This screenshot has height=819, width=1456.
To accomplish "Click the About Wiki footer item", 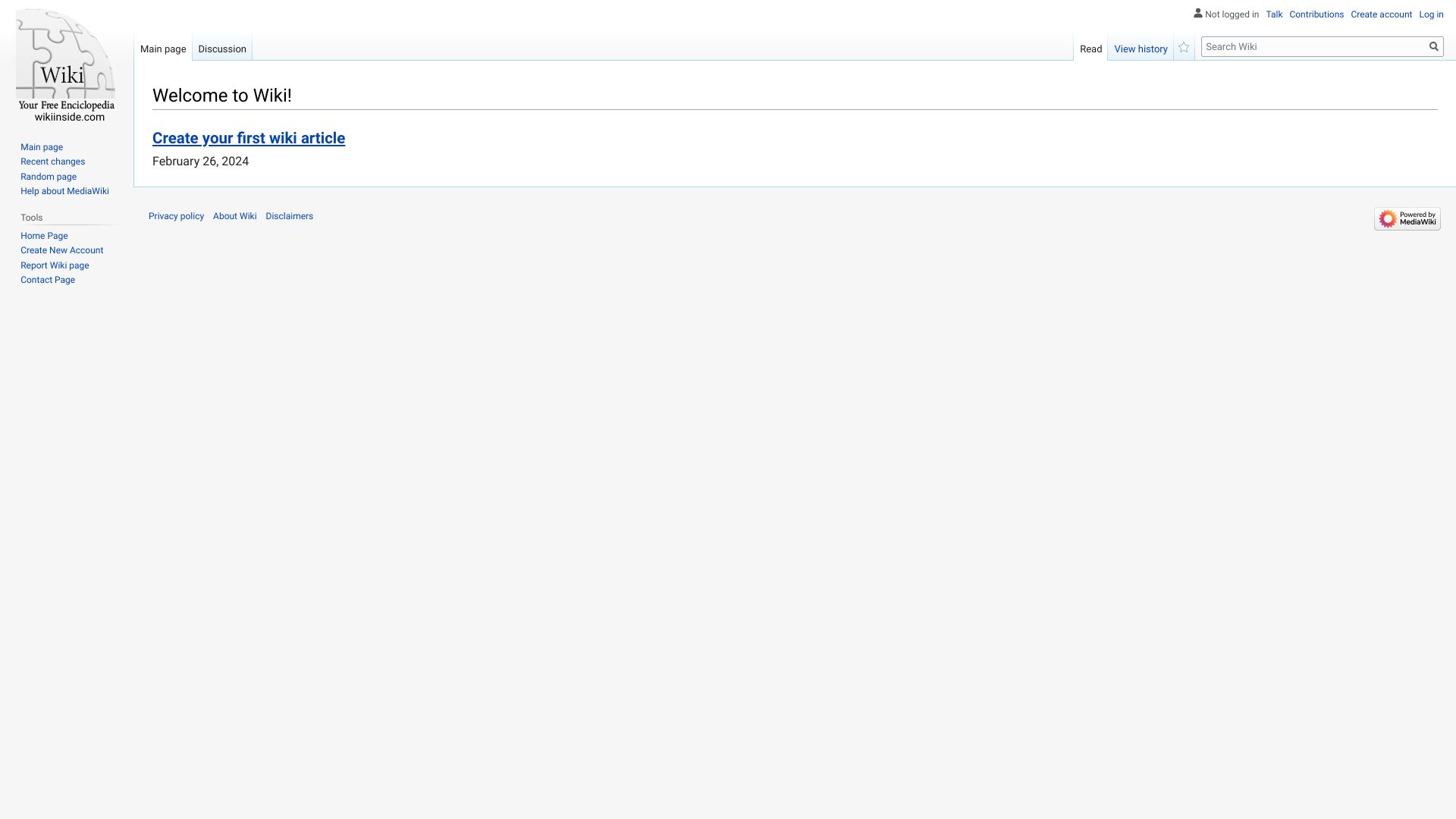I will (234, 216).
